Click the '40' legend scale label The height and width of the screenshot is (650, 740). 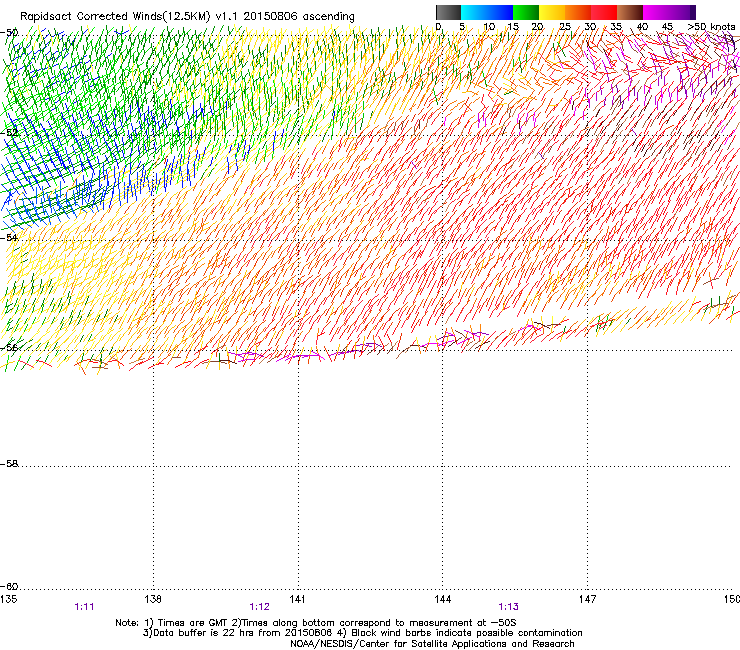point(642,27)
